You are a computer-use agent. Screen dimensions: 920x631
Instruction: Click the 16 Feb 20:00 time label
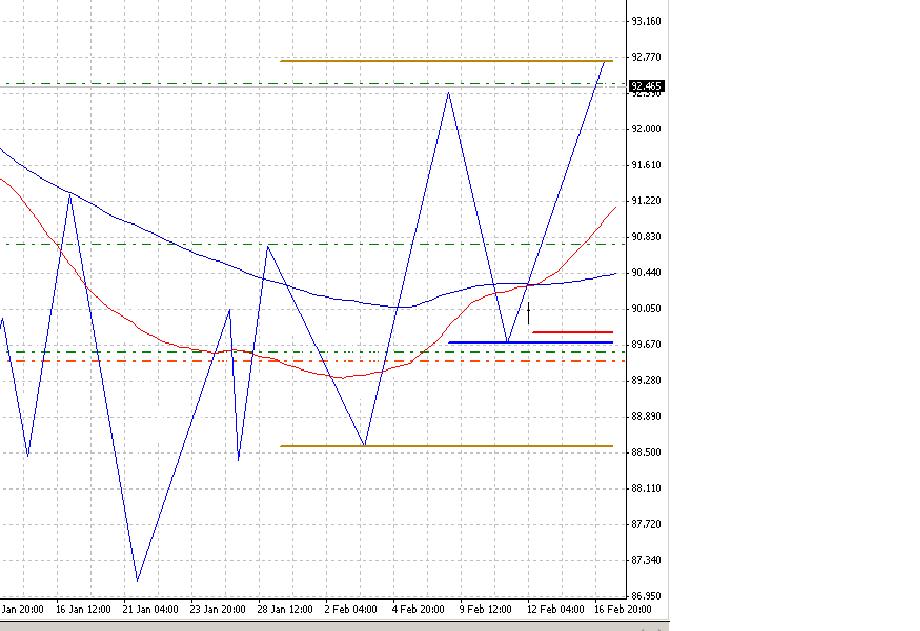(622, 609)
